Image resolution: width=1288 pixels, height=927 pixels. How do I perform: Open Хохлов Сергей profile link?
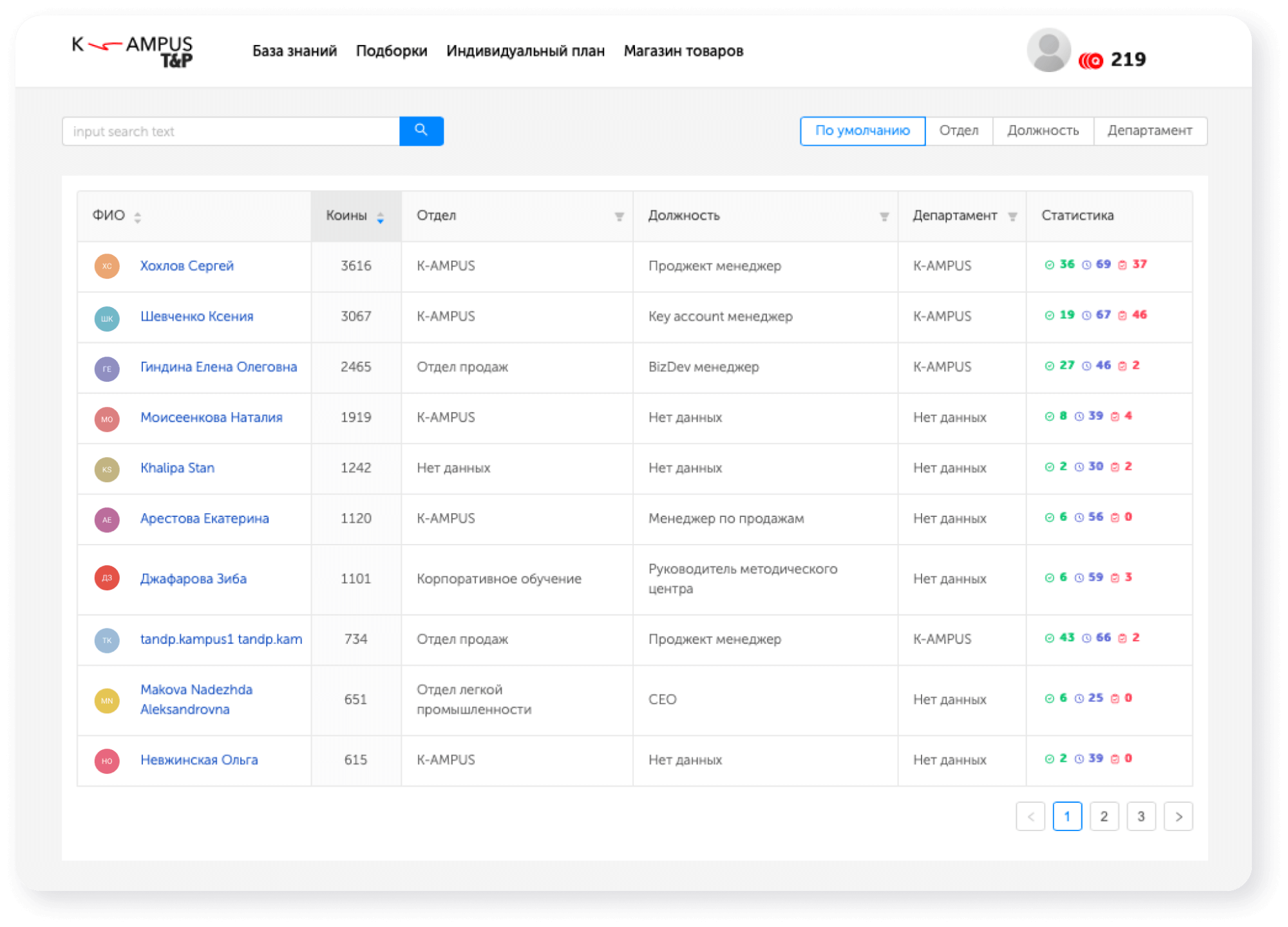pyautogui.click(x=187, y=266)
